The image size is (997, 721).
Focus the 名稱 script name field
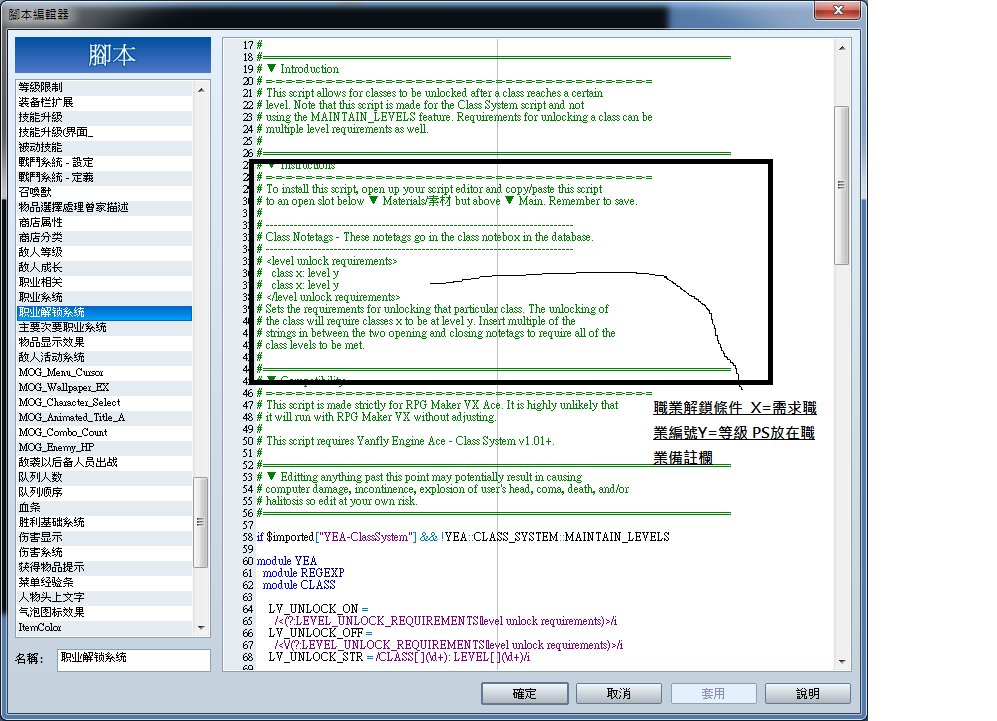[x=134, y=659]
